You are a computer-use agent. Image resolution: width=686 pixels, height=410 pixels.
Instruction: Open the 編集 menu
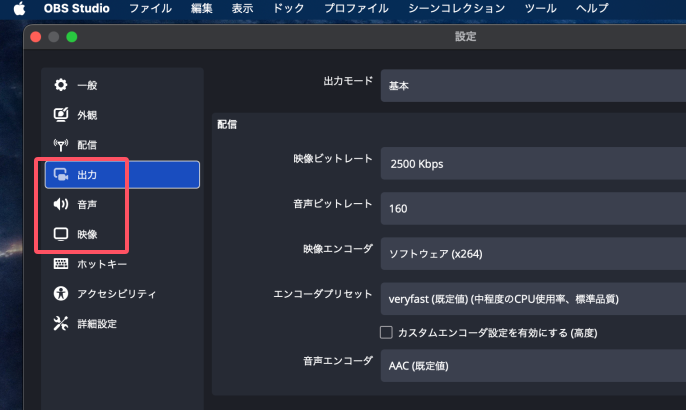tap(202, 8)
